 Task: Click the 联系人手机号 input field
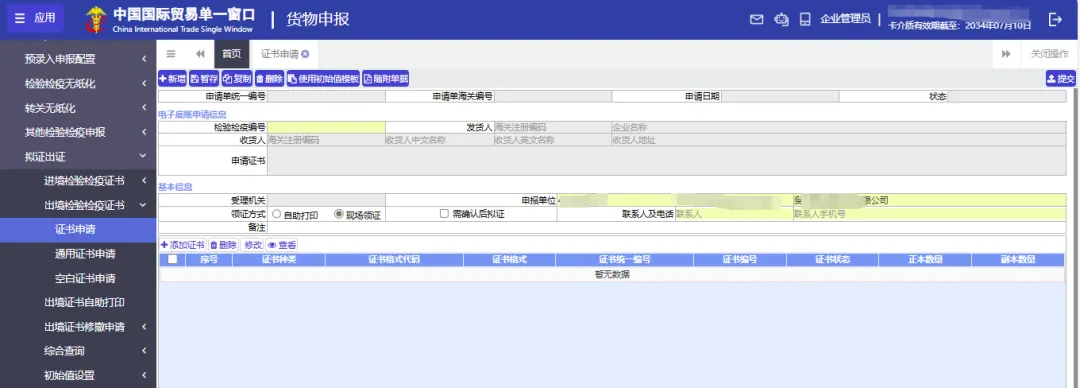[930, 214]
